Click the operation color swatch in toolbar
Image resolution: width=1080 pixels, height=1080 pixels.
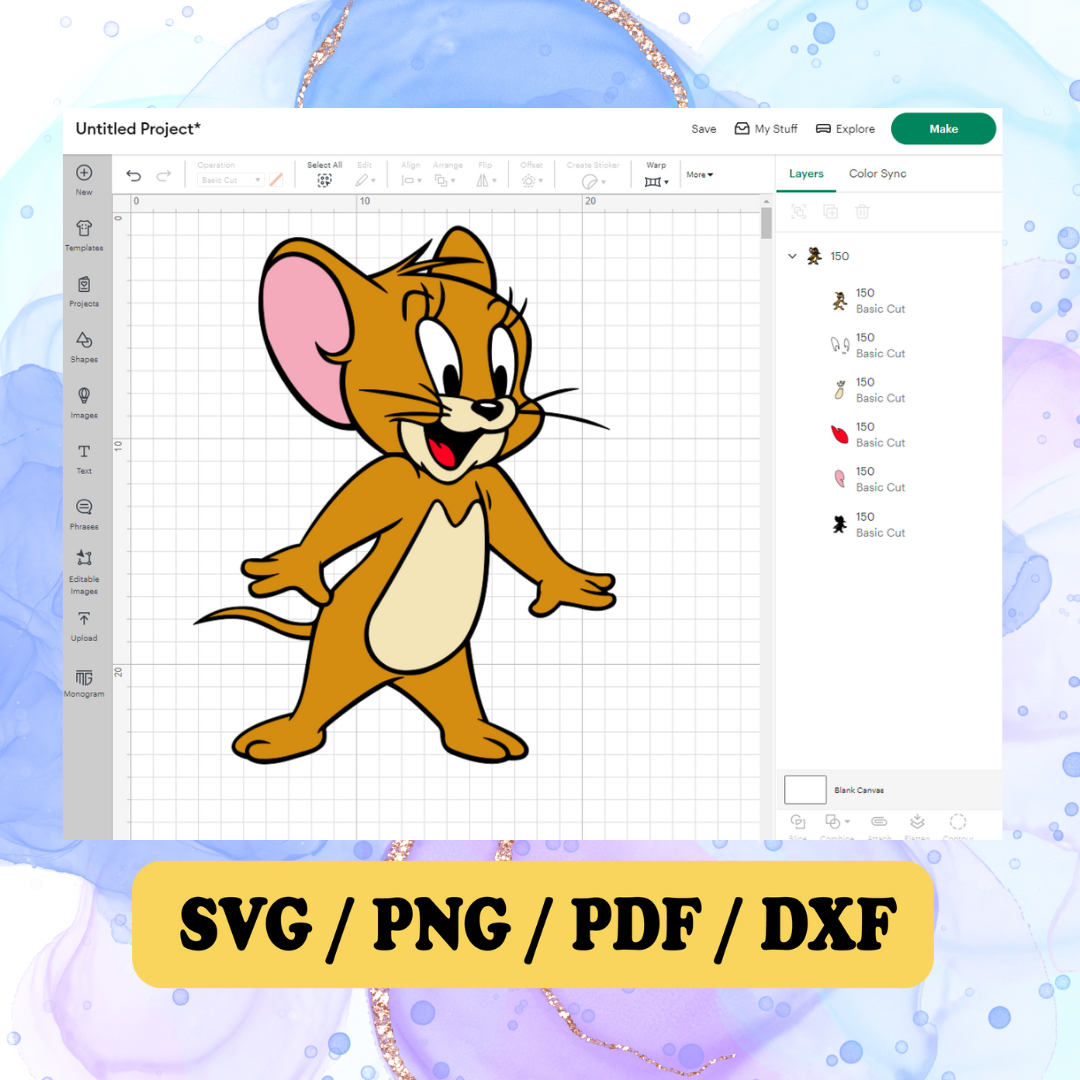coord(276,180)
